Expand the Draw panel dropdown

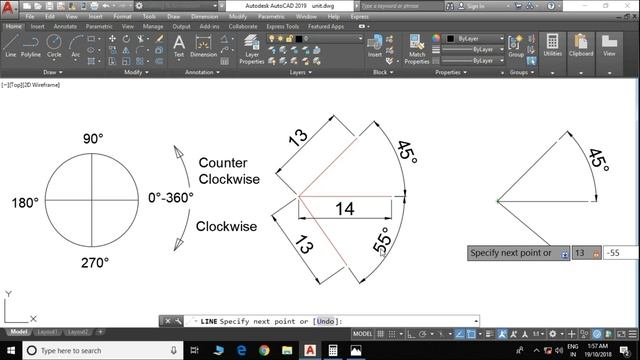(x=53, y=72)
